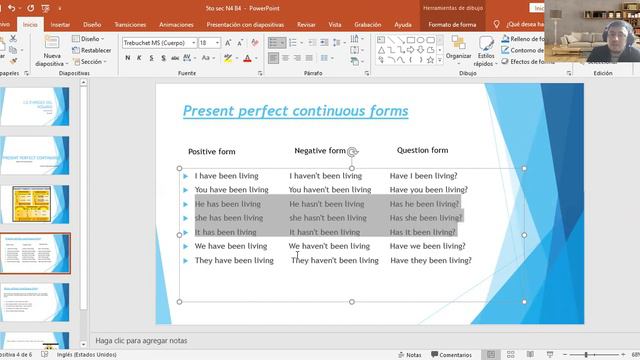
Task: Click the text highlight color swatch
Action: (x=228, y=58)
